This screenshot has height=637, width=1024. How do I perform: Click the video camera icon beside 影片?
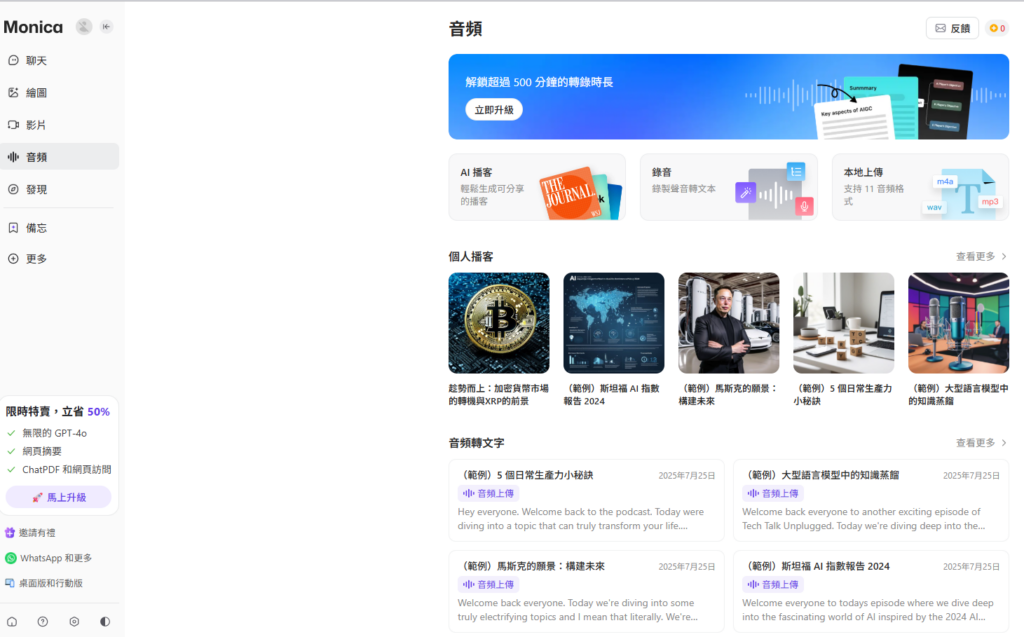(13, 125)
